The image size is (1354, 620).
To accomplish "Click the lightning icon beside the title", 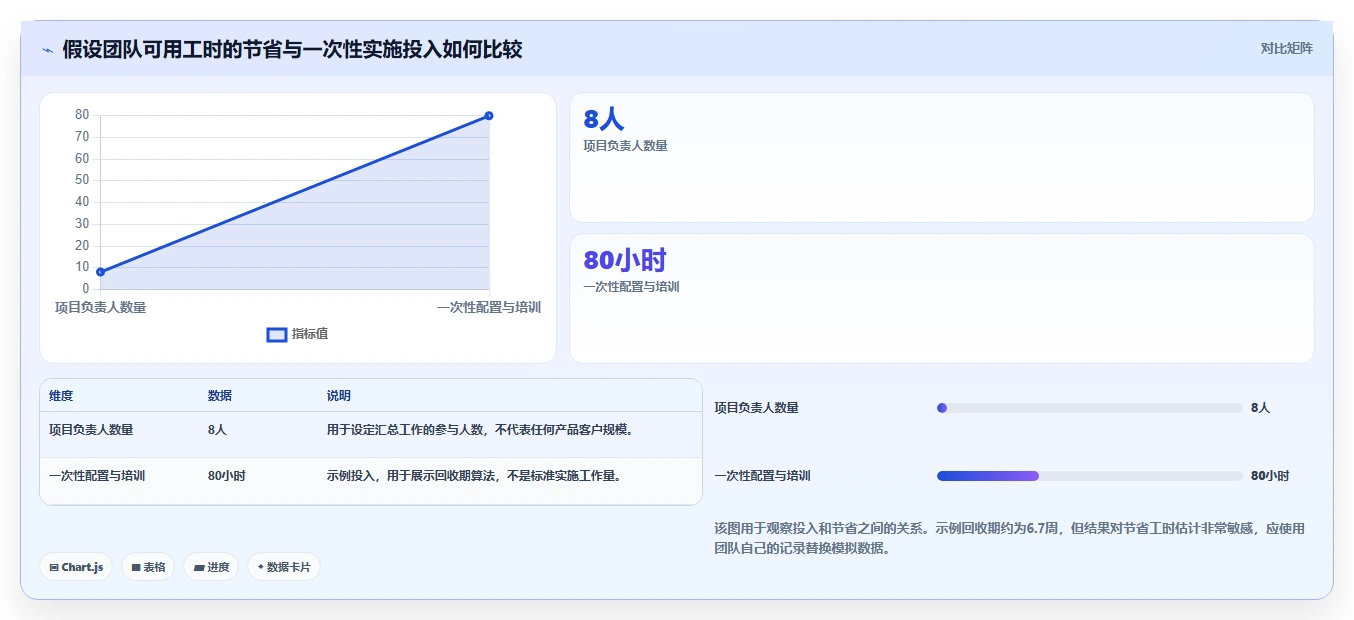I will pyautogui.click(x=47, y=50).
